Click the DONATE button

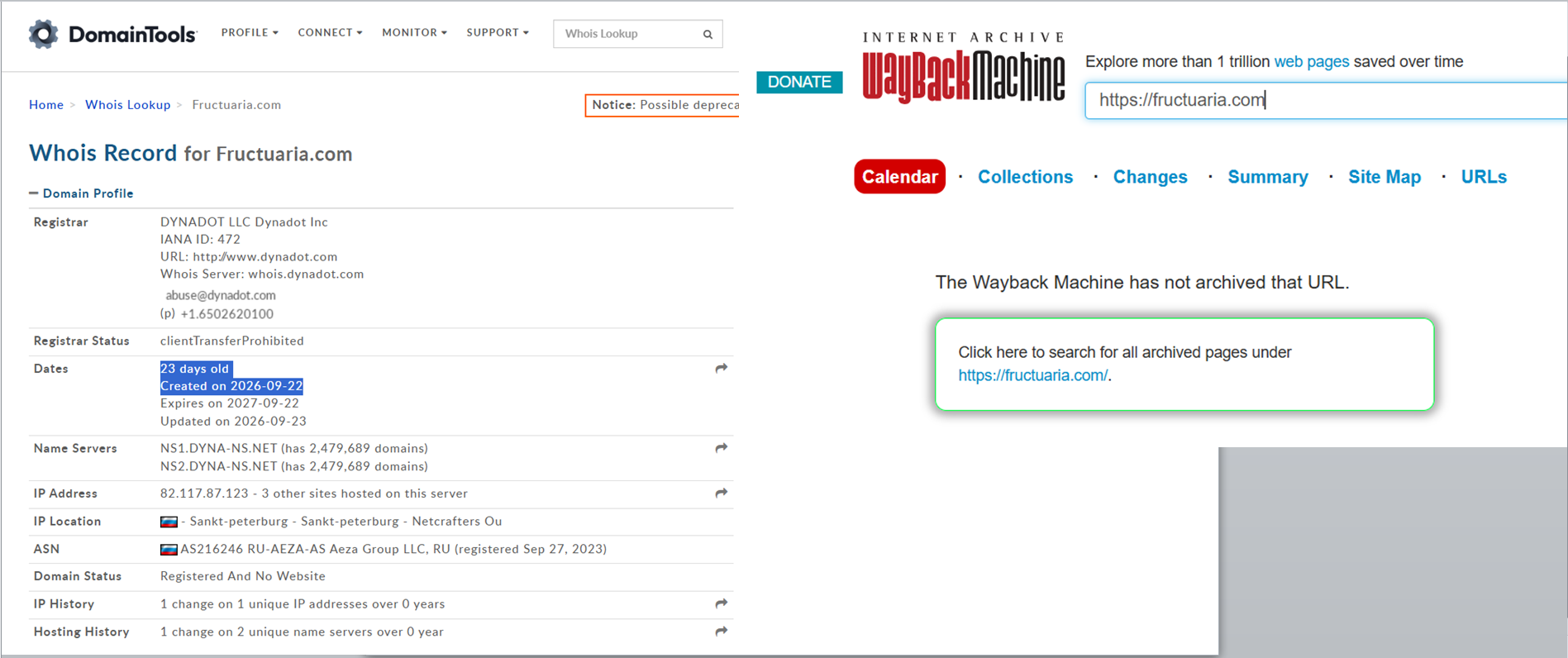(799, 82)
